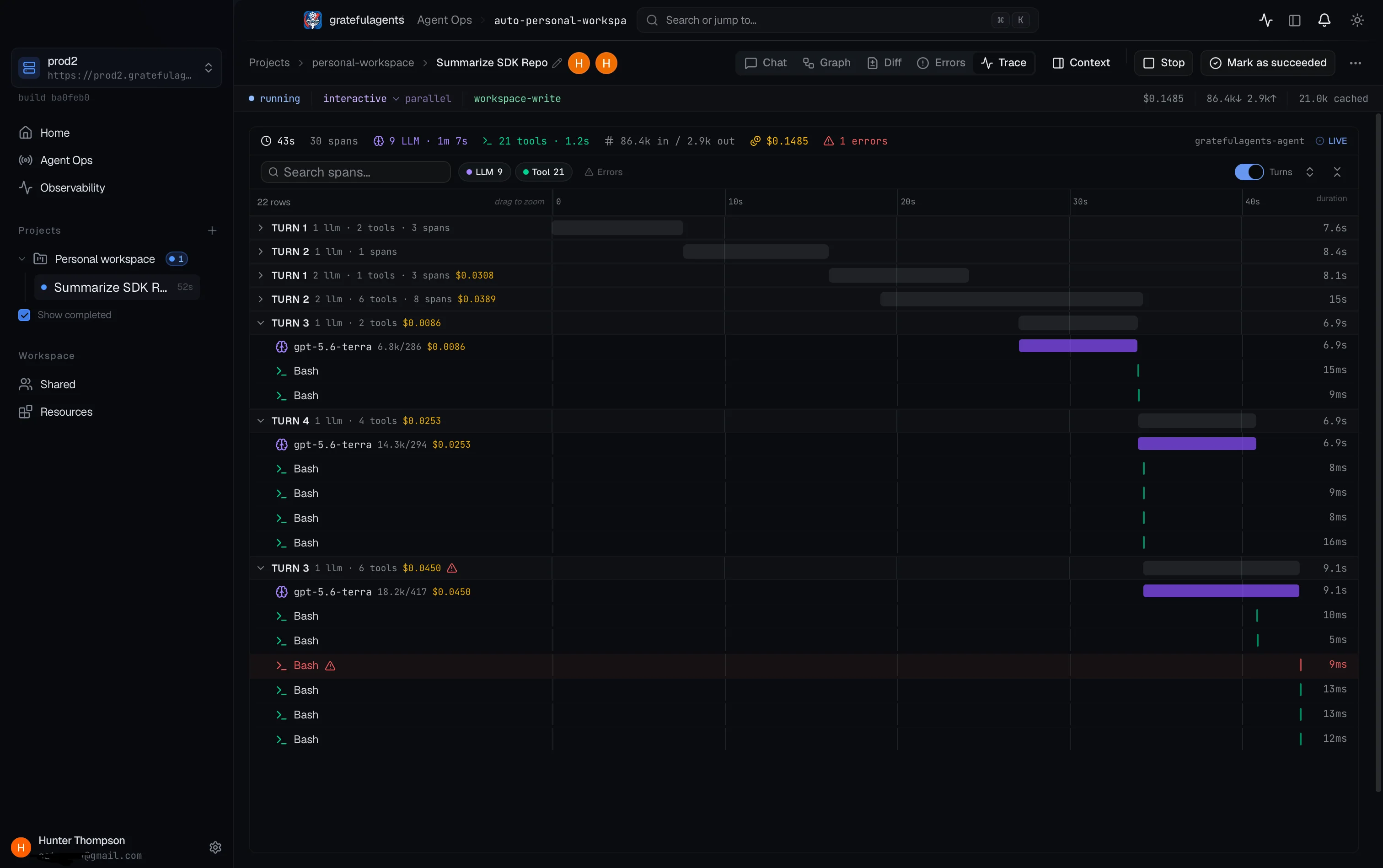Expand TURN 1 with 2 tools row
The image size is (1383, 868).
coord(261,228)
